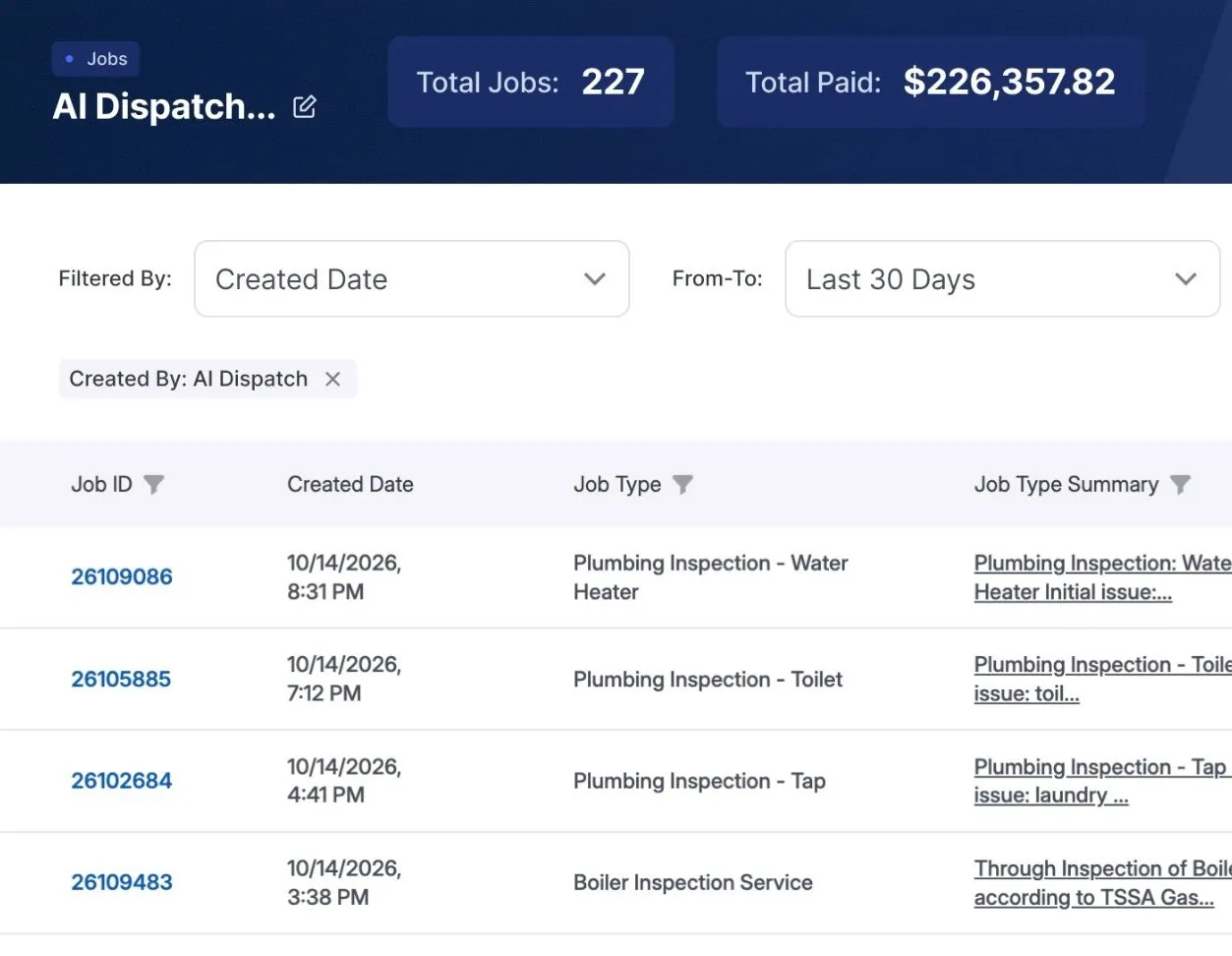Open the Job Type Summary column filter

coord(1180,484)
